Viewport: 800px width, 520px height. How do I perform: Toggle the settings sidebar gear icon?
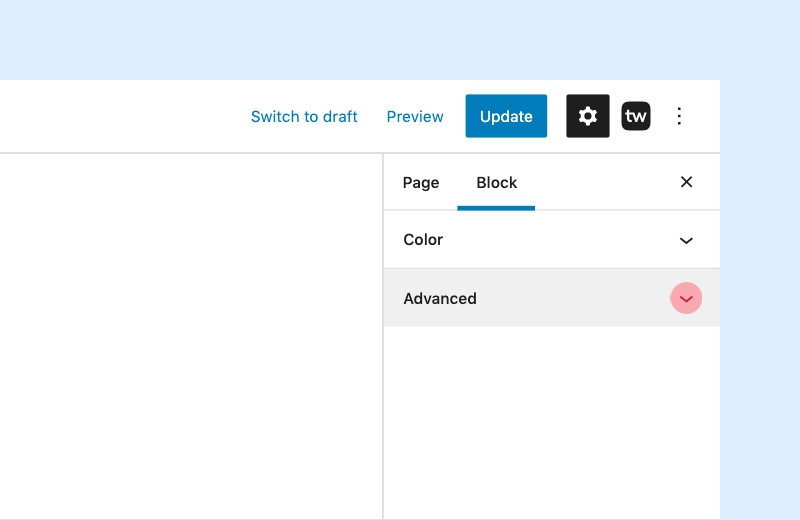(x=587, y=116)
